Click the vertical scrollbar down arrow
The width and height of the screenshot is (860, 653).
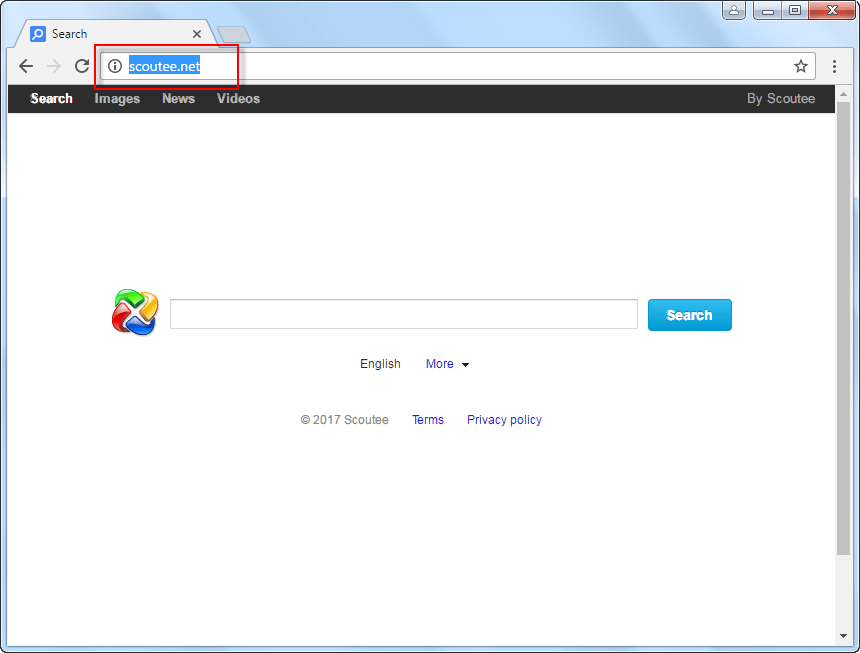pyautogui.click(x=843, y=636)
